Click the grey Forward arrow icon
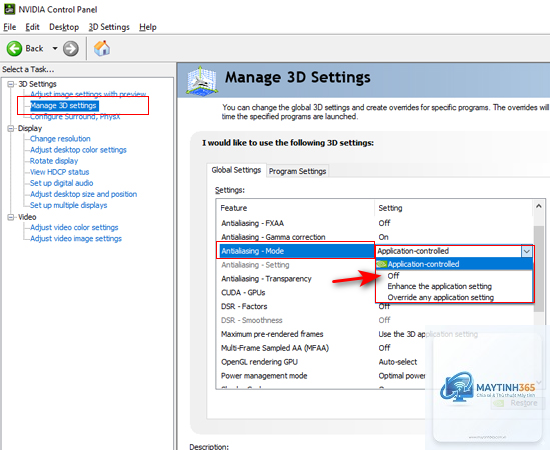Viewport: 550px width, 450px height. (71, 48)
